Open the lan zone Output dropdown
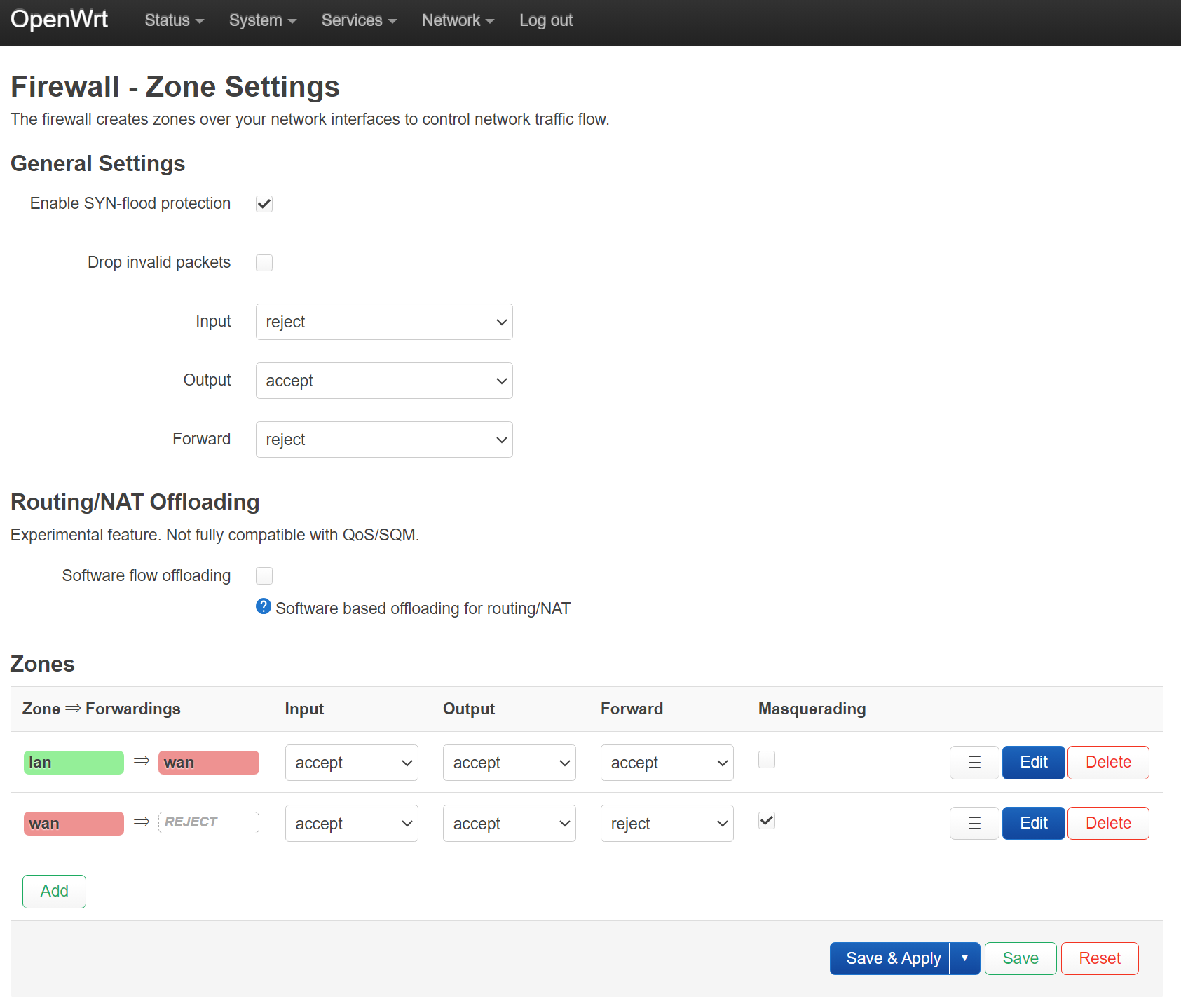The image size is (1181, 1008). [x=510, y=763]
